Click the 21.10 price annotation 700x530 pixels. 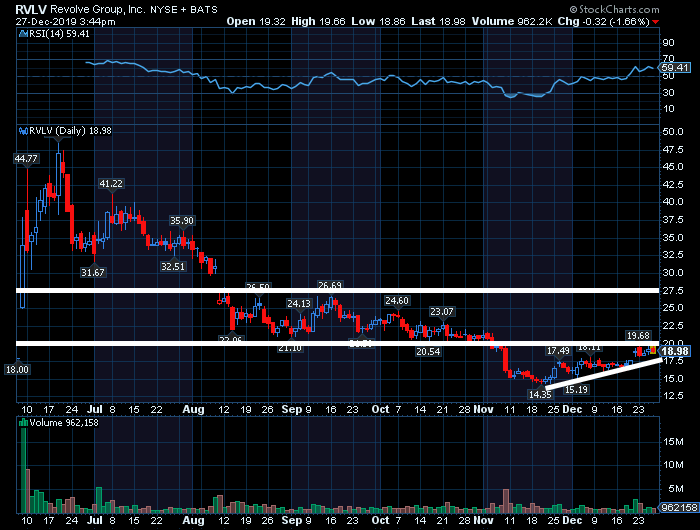click(x=290, y=348)
